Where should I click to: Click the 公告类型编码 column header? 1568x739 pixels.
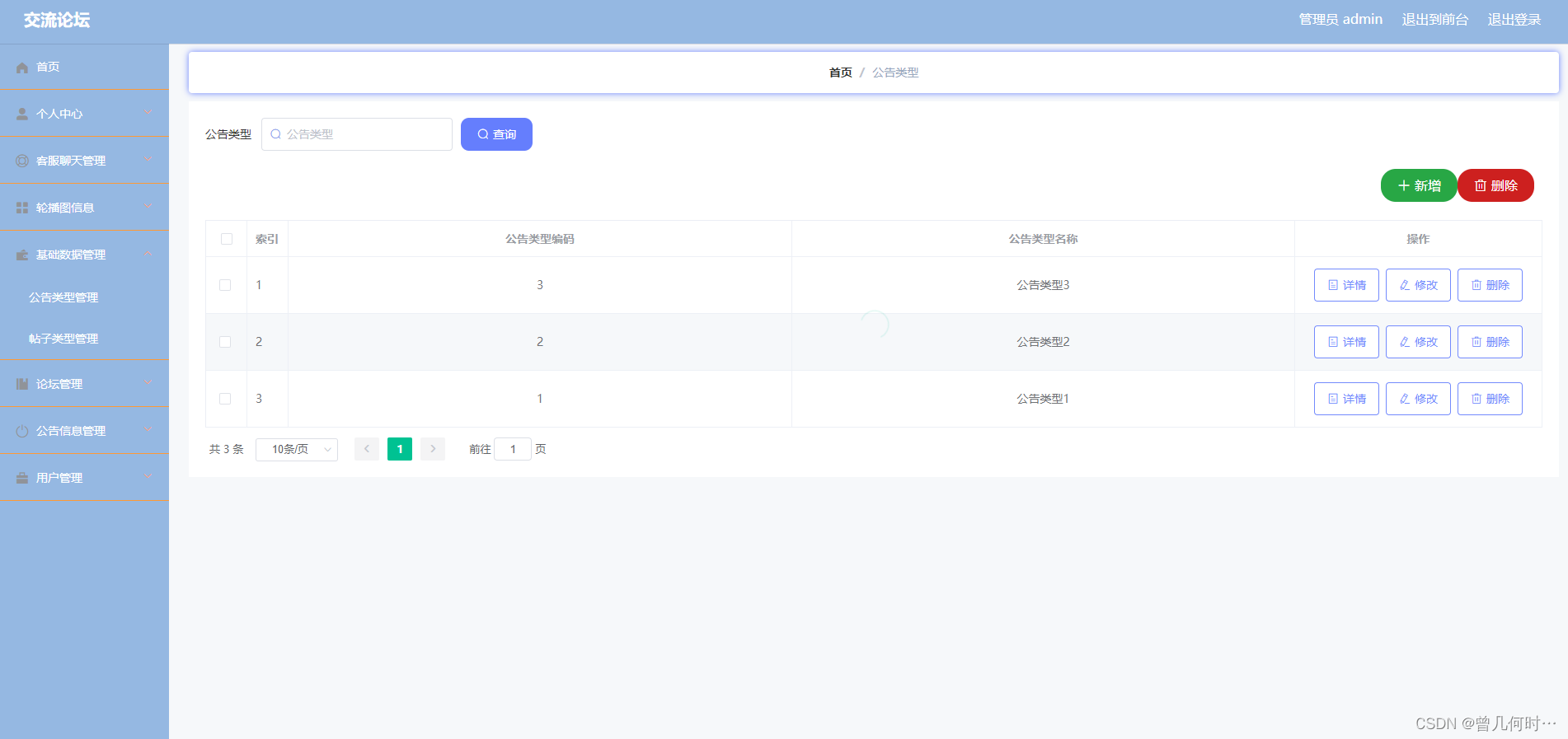pos(540,239)
